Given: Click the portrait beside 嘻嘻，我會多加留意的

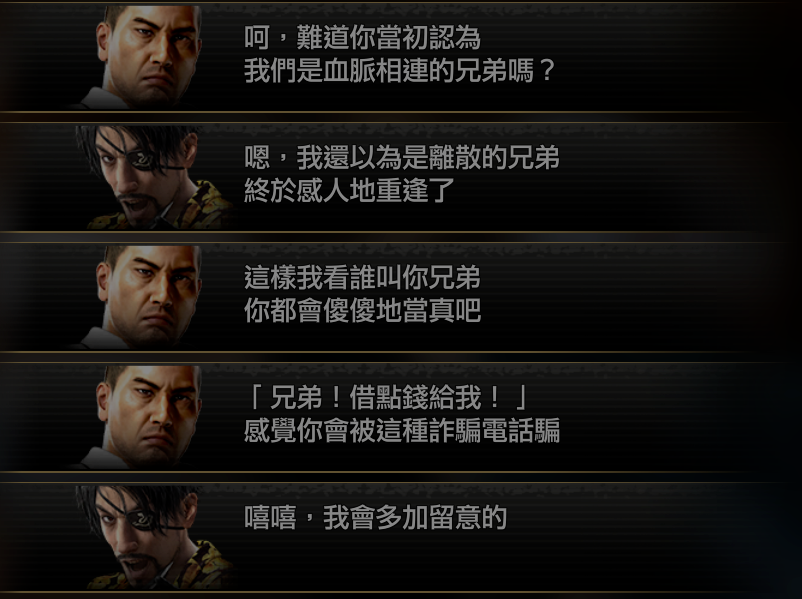Looking at the screenshot, I should pyautogui.click(x=153, y=538).
